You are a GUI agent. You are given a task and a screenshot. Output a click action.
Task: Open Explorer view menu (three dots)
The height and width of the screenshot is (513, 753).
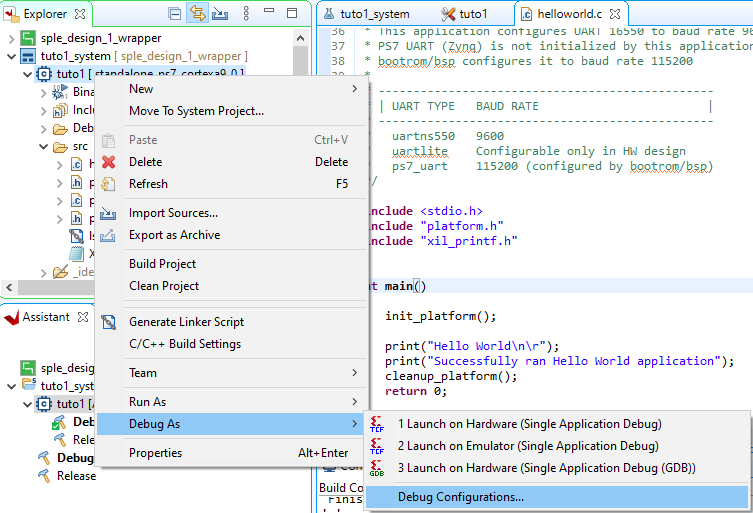[x=246, y=13]
